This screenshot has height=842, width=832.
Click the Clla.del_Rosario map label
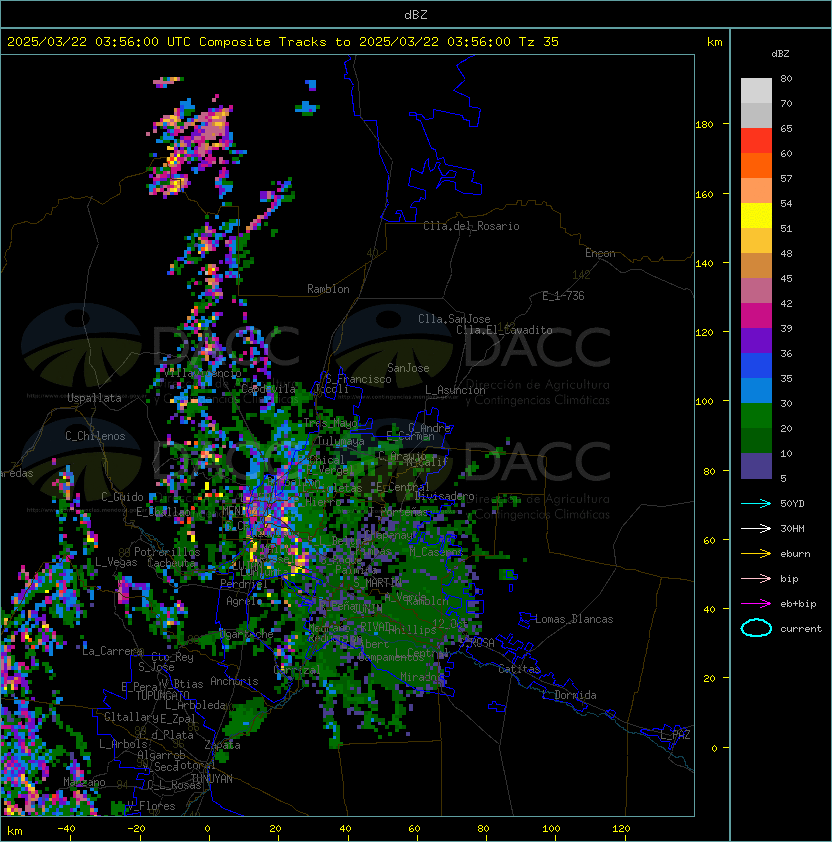471,226
